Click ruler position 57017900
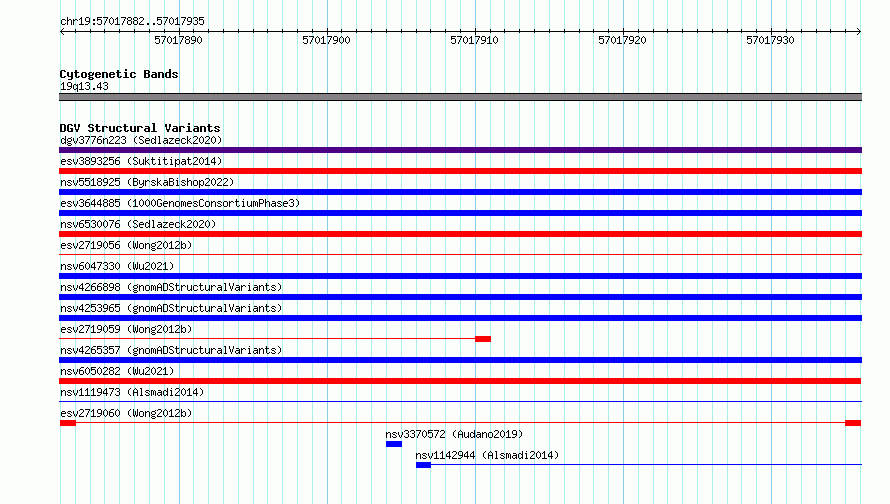The width and height of the screenshot is (890, 504). 326,40
